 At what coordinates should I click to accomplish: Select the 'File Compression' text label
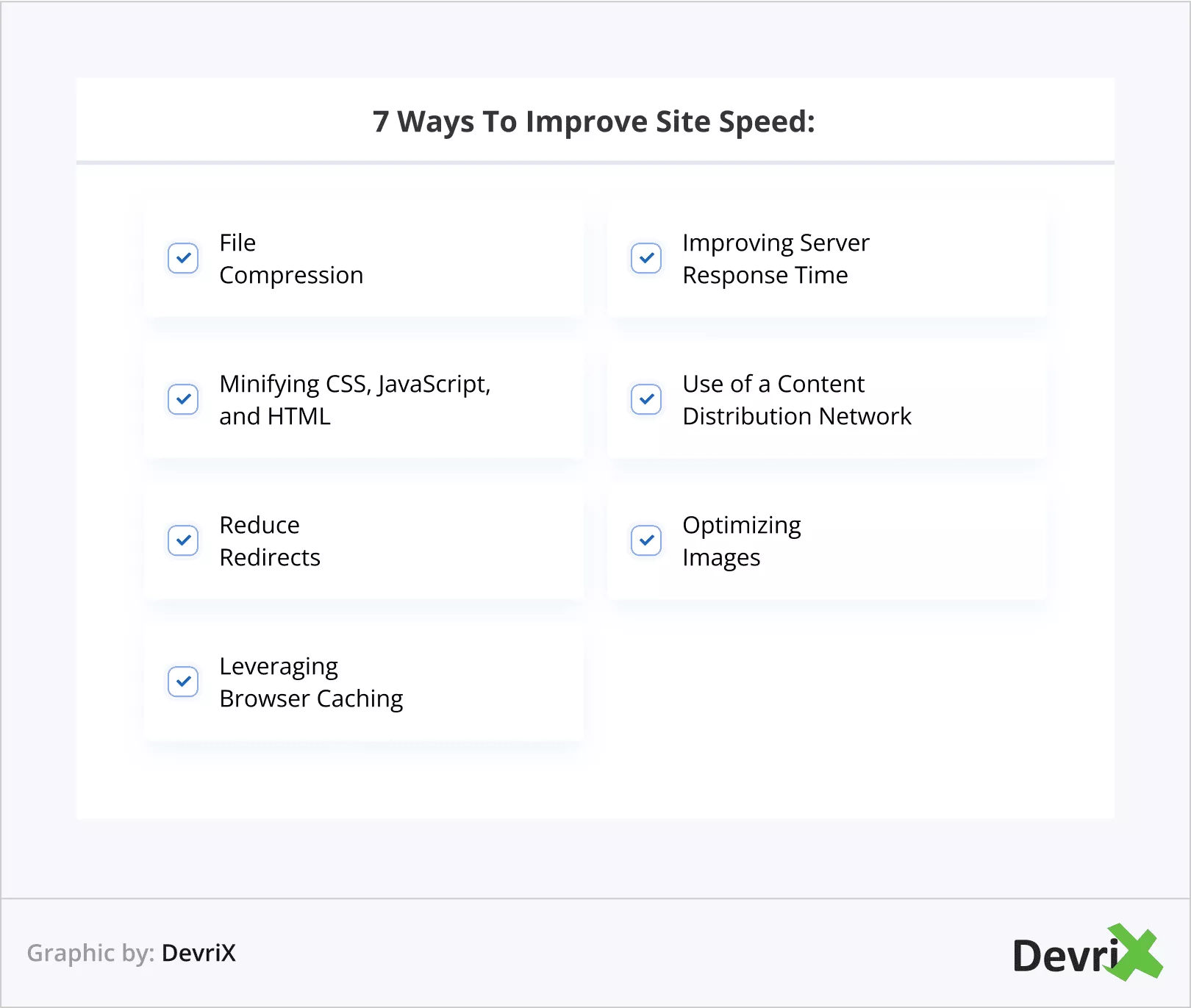[x=291, y=259]
